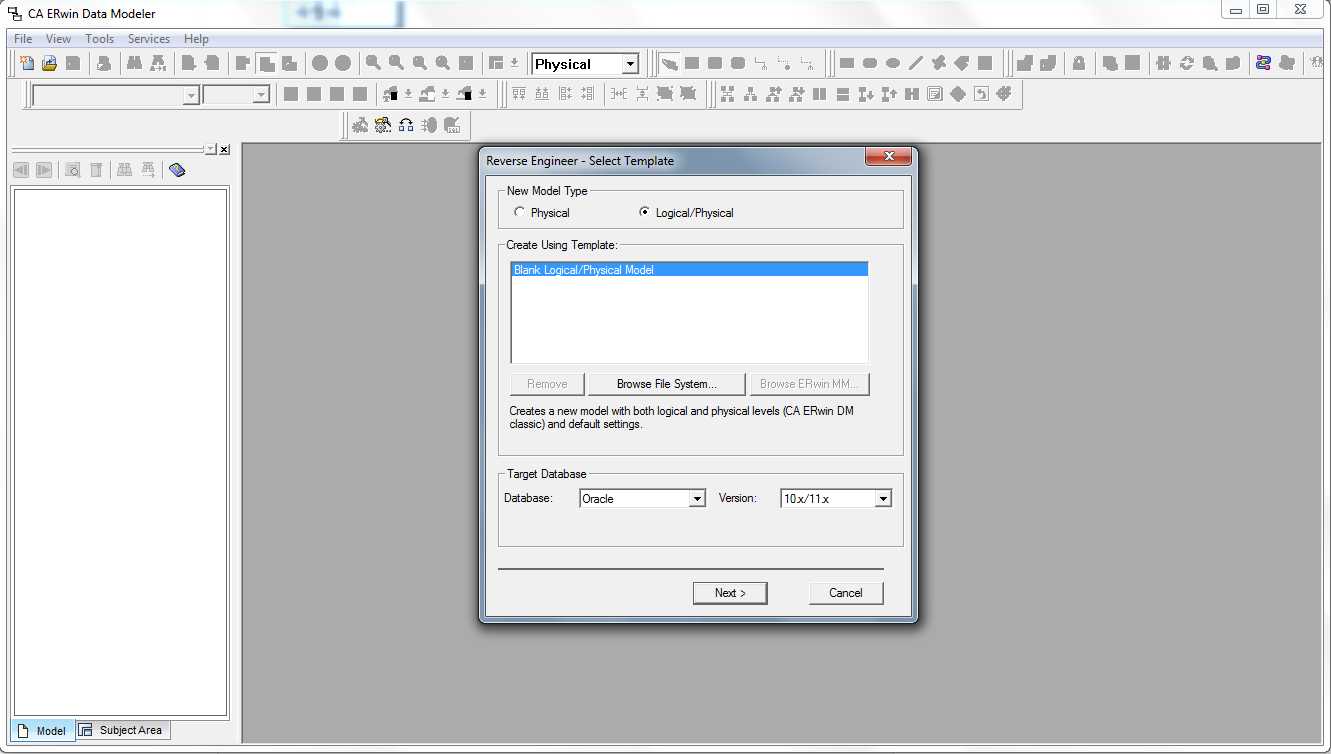
Task: Click Model Explorer properties magnifier icon
Action: point(73,170)
